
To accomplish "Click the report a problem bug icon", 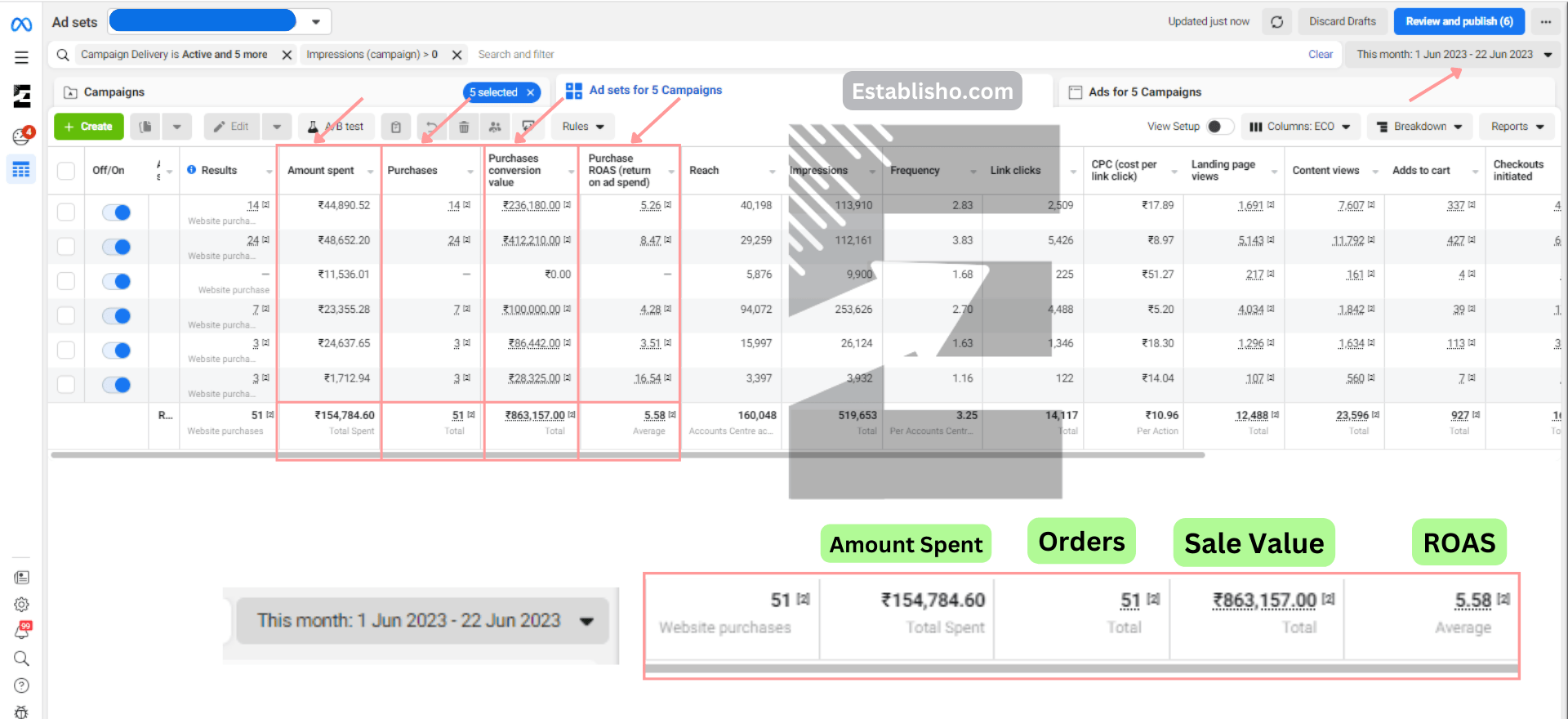I will point(22,711).
